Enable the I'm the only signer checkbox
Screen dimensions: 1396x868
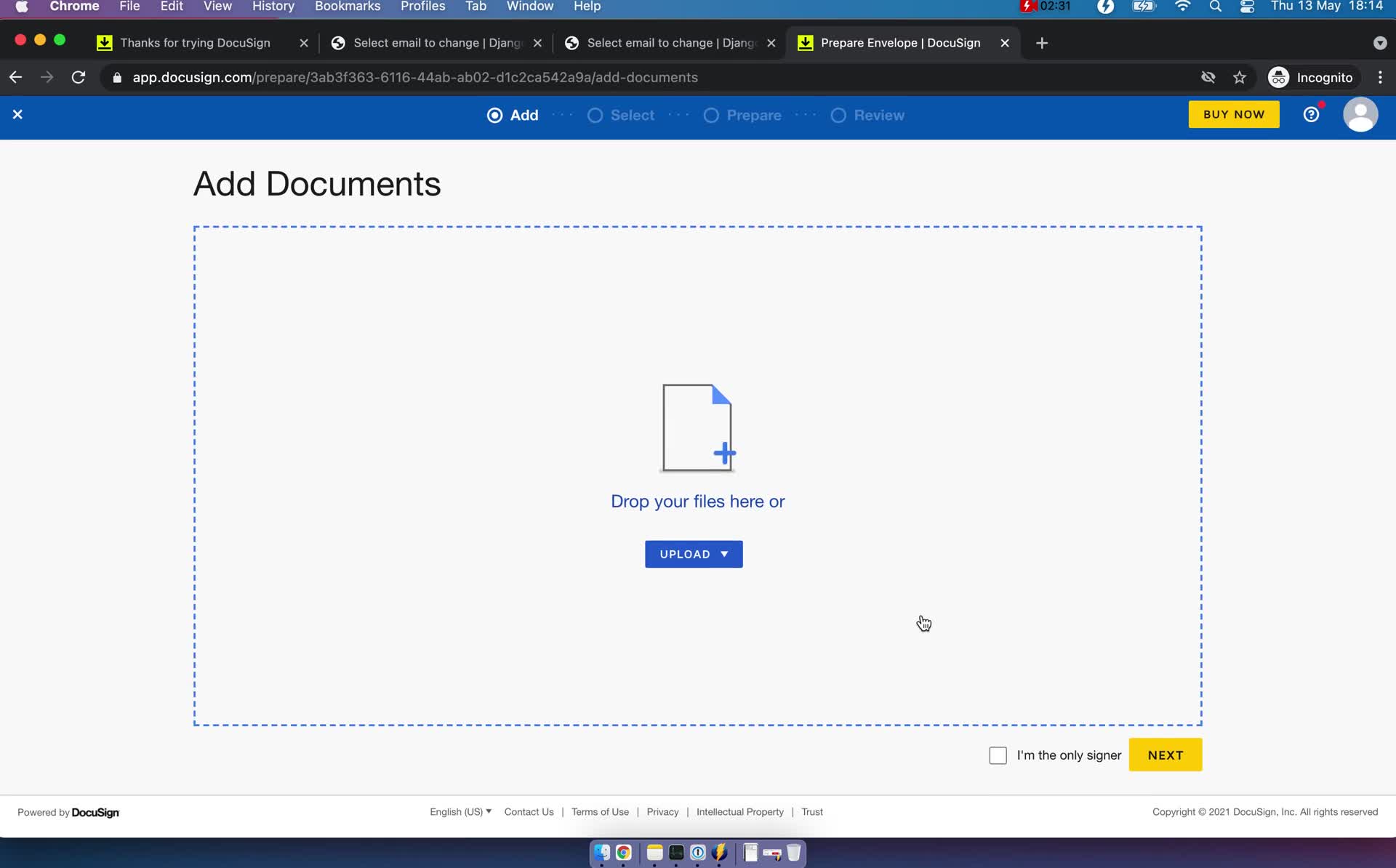tap(998, 755)
